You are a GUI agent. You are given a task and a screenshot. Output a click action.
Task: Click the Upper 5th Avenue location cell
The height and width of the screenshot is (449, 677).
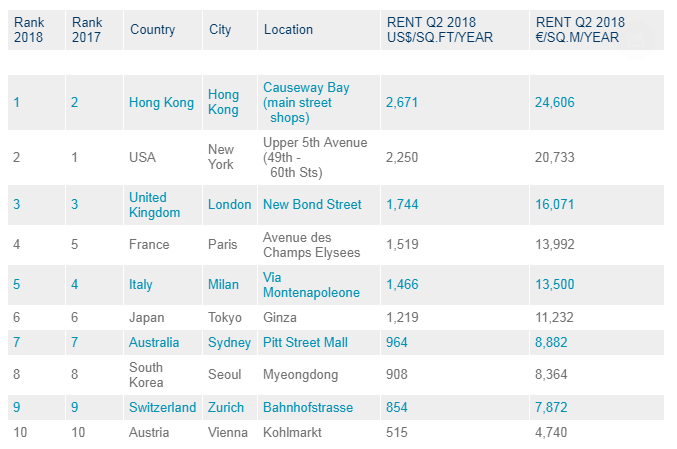point(314,157)
